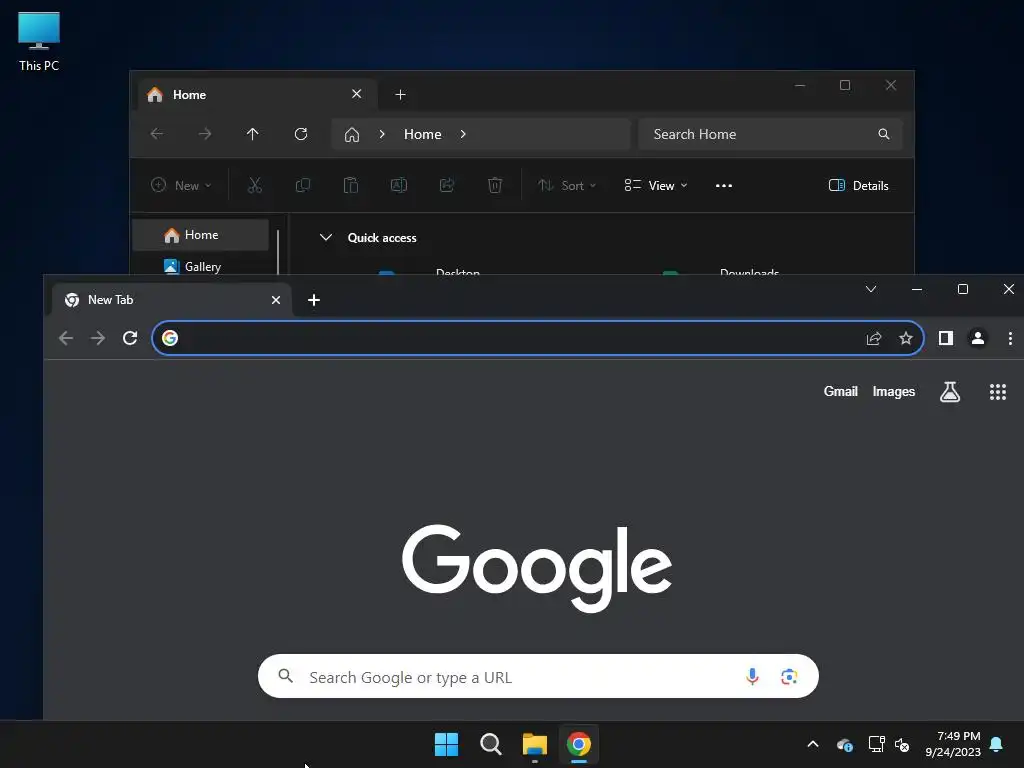Focus the Chrome address bar

click(538, 338)
